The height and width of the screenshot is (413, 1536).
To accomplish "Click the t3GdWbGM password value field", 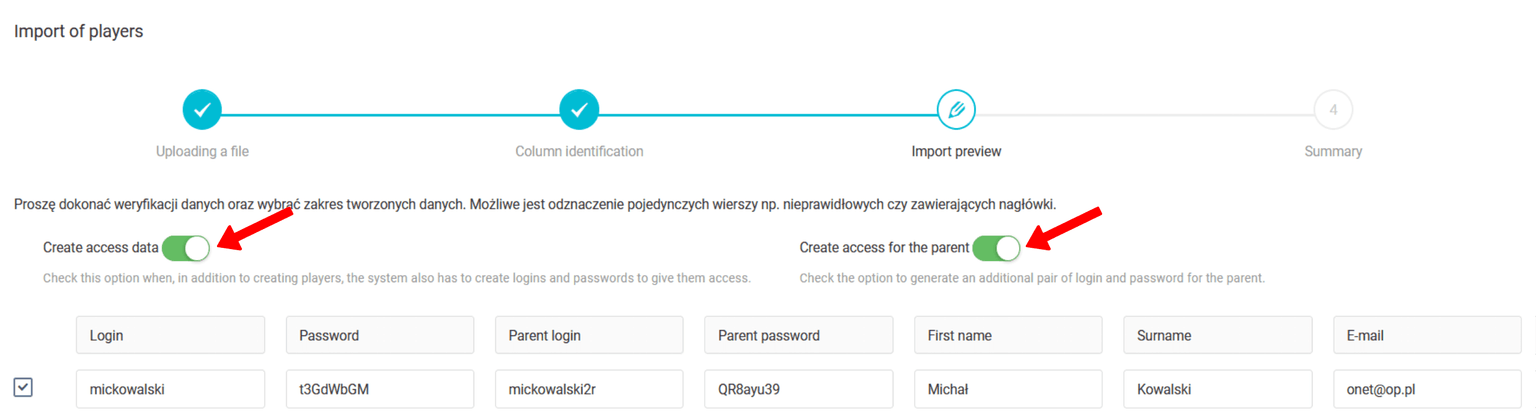I will coord(380,389).
